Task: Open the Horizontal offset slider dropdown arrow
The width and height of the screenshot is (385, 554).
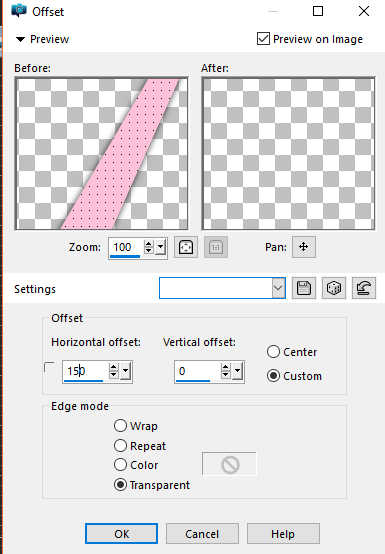Action: [125, 371]
